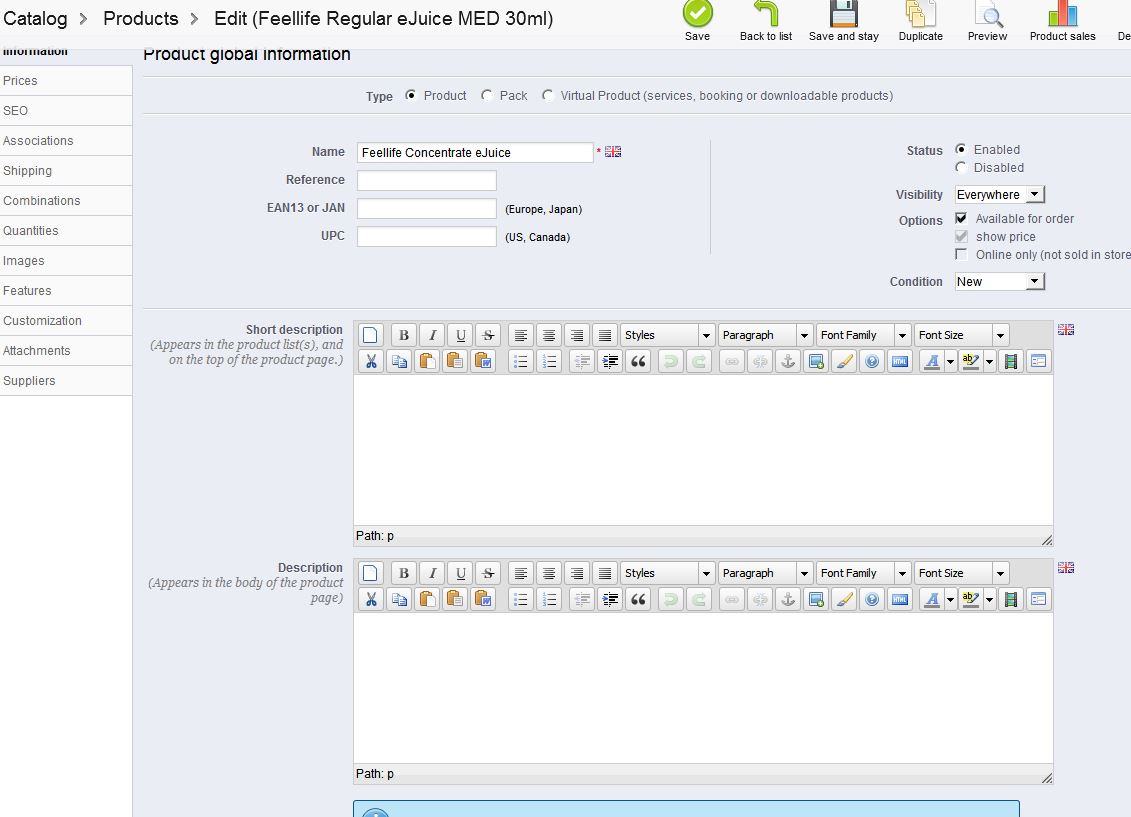The width and height of the screenshot is (1131, 817).
Task: Select the Pack type radio button
Action: click(487, 95)
